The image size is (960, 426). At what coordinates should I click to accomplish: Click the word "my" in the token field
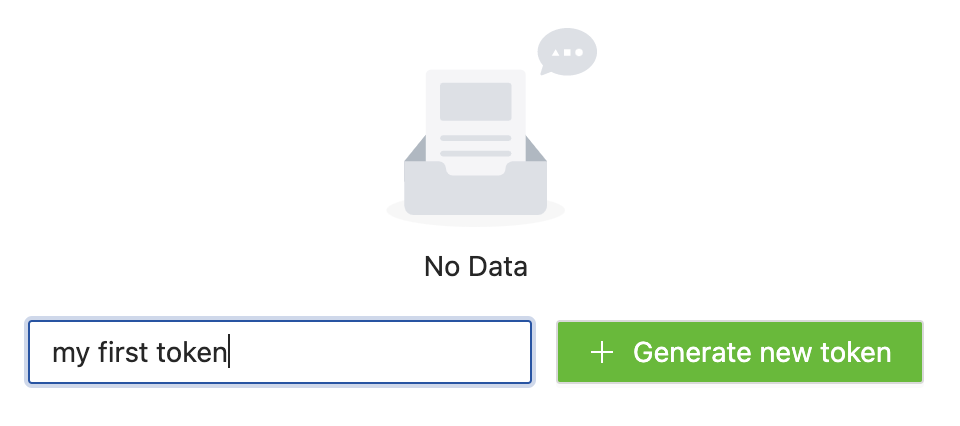[x=69, y=354]
